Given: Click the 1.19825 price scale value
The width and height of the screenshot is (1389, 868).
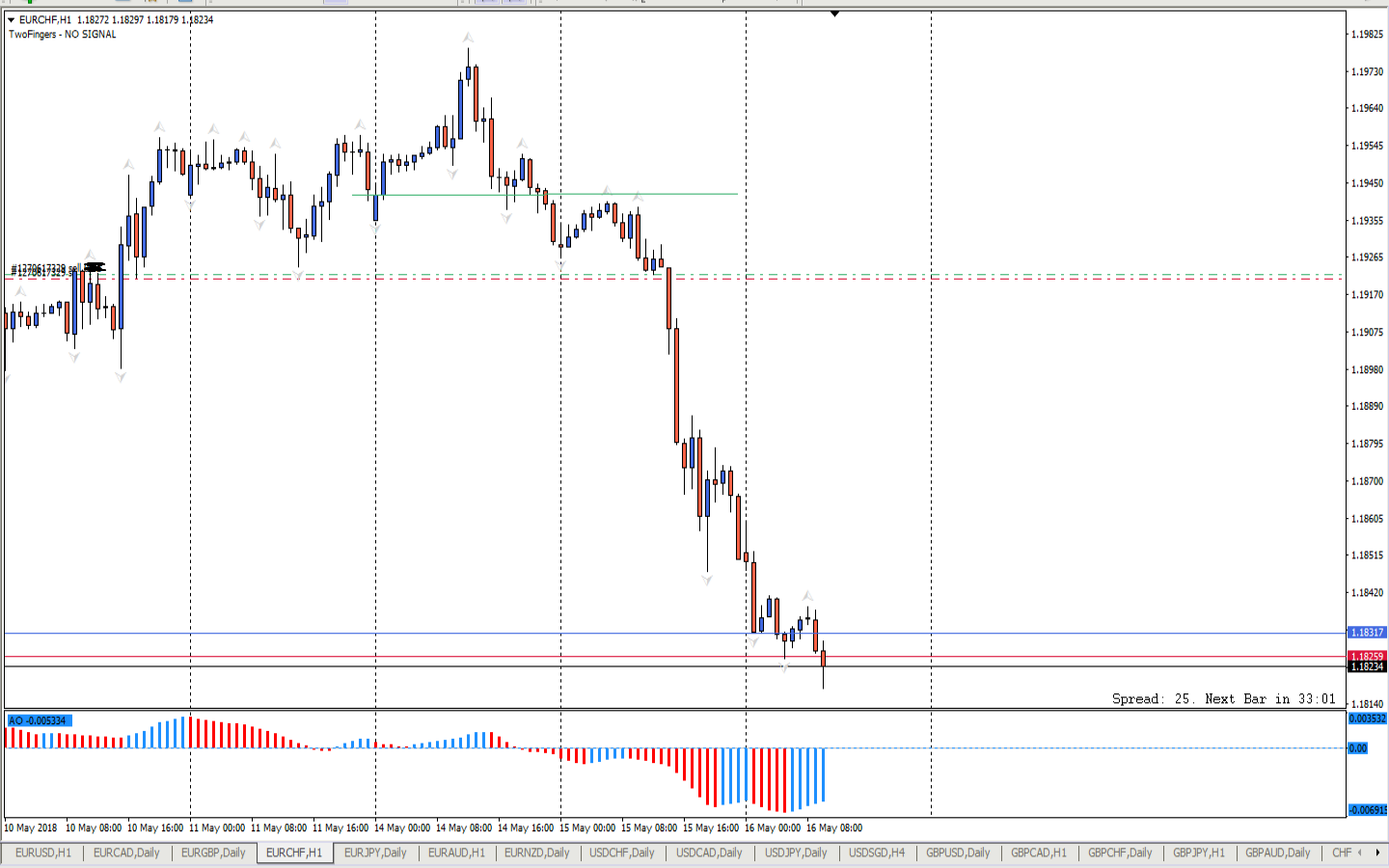Looking at the screenshot, I should click(x=1368, y=35).
